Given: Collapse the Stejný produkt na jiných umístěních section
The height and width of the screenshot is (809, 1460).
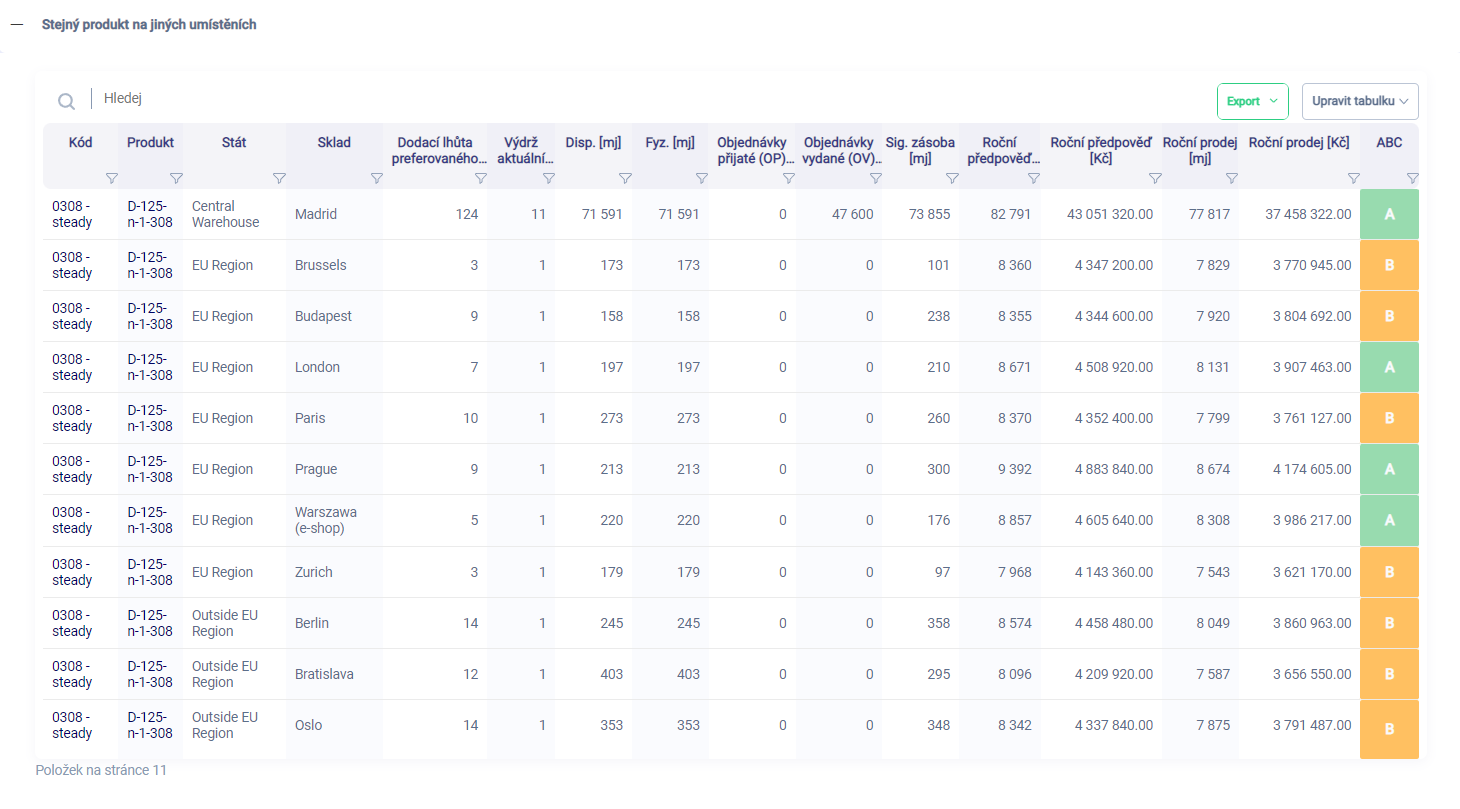Looking at the screenshot, I should pos(17,24).
